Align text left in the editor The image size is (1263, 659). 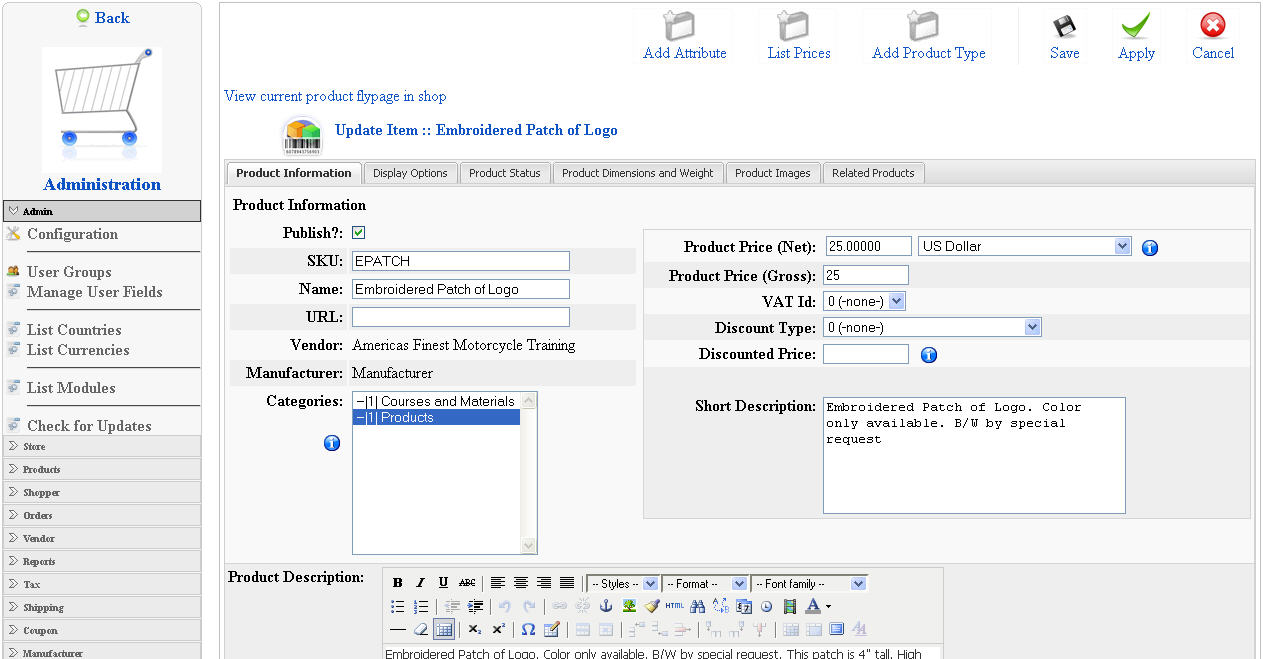pos(498,583)
